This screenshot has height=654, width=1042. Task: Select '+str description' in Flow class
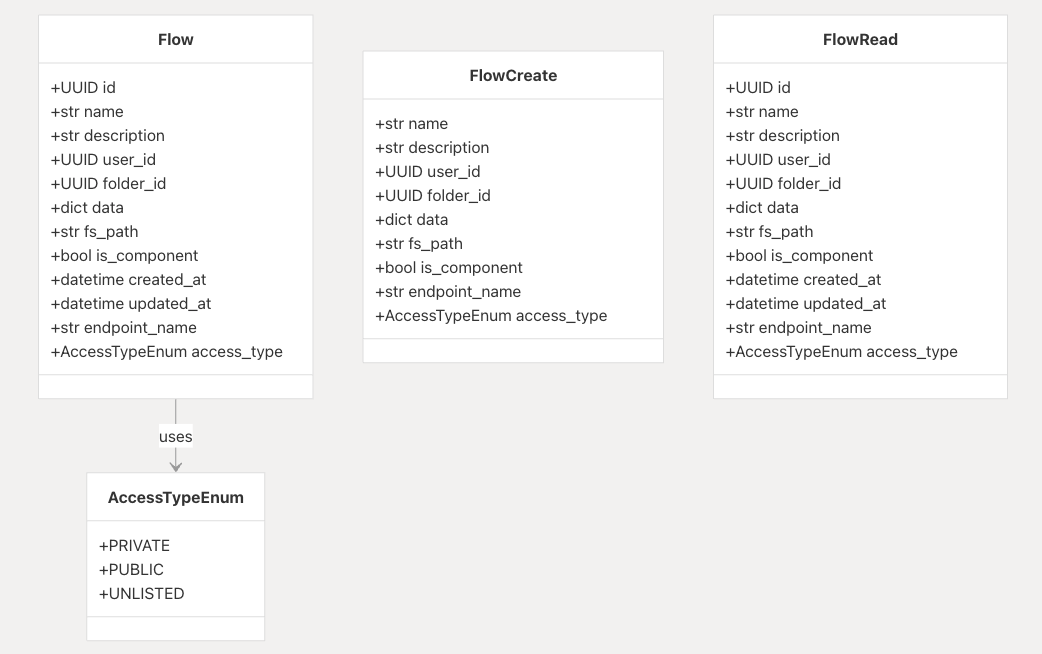pos(107,136)
